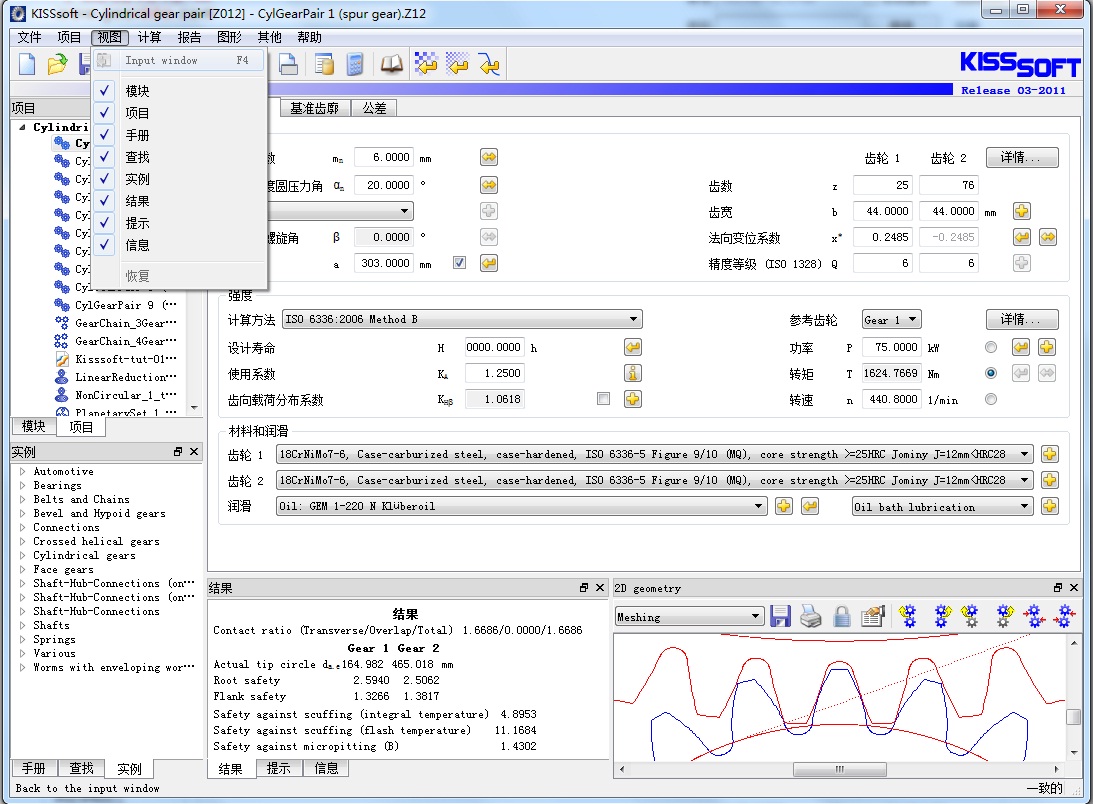Switch to the 提示 tab at bottom
The image size is (1093, 804).
click(x=278, y=768)
